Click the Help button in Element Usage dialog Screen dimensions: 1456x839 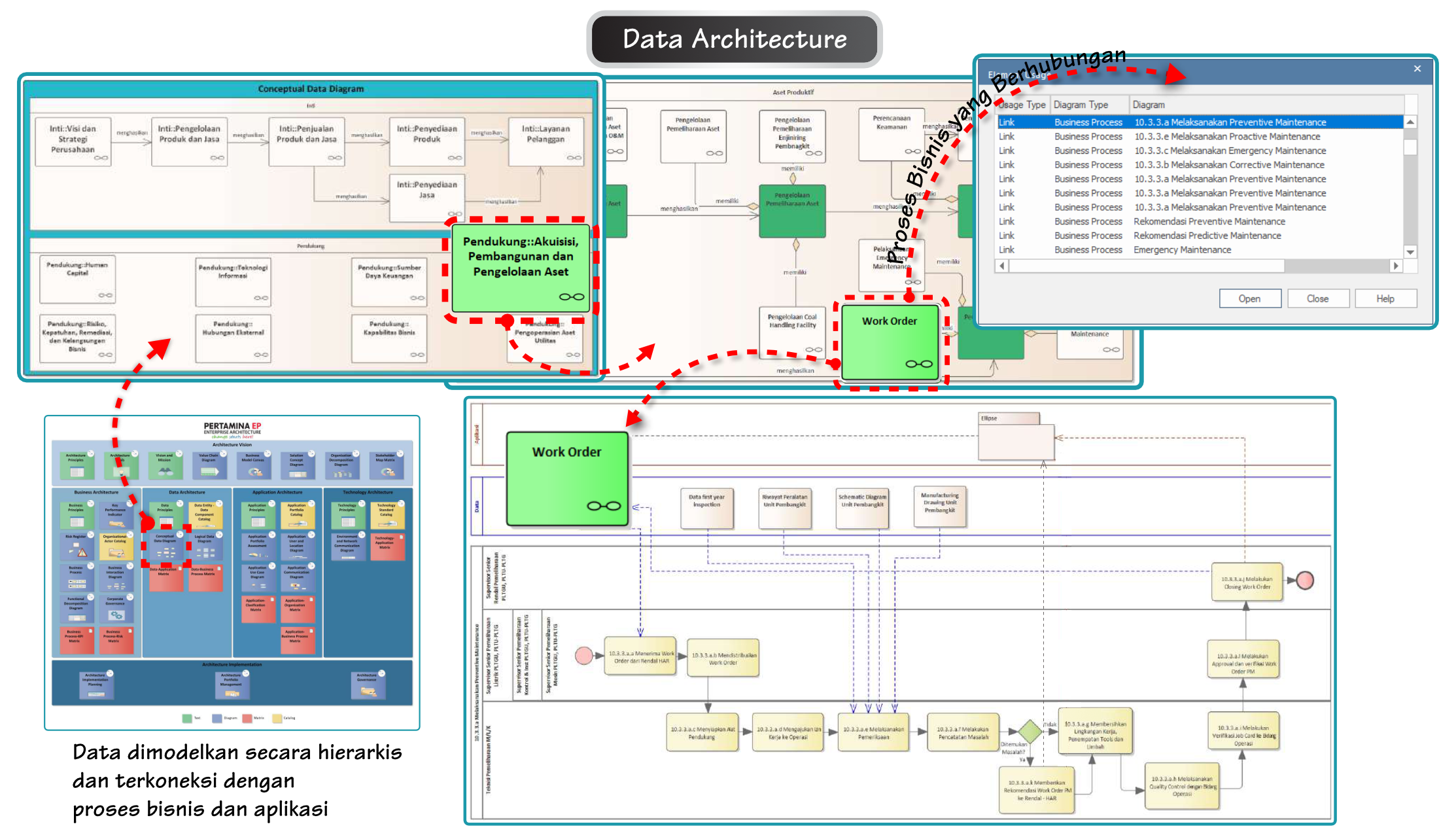tap(1385, 298)
